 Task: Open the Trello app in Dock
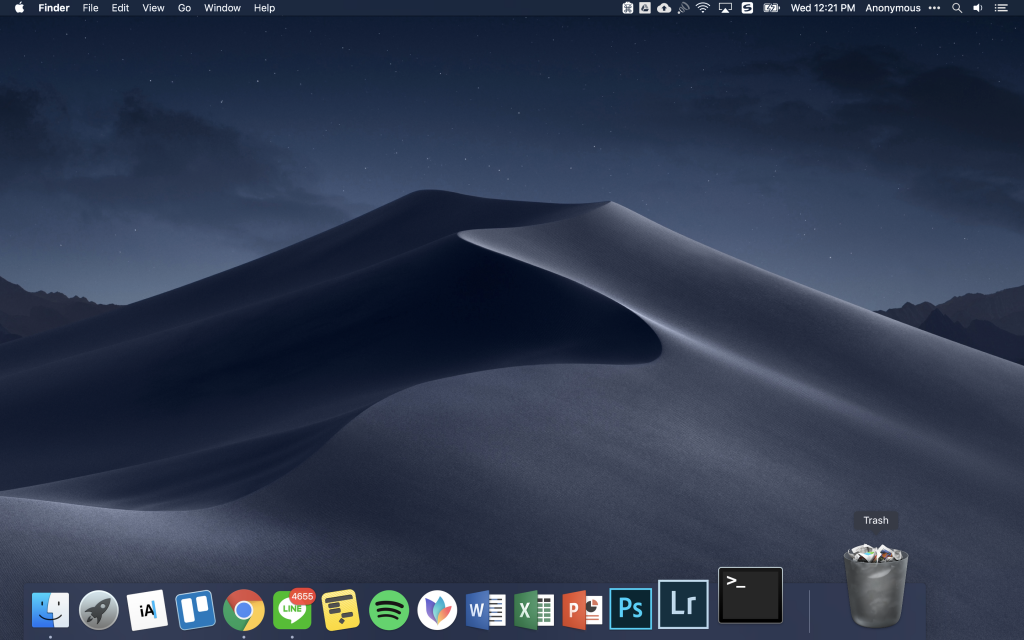(195, 610)
